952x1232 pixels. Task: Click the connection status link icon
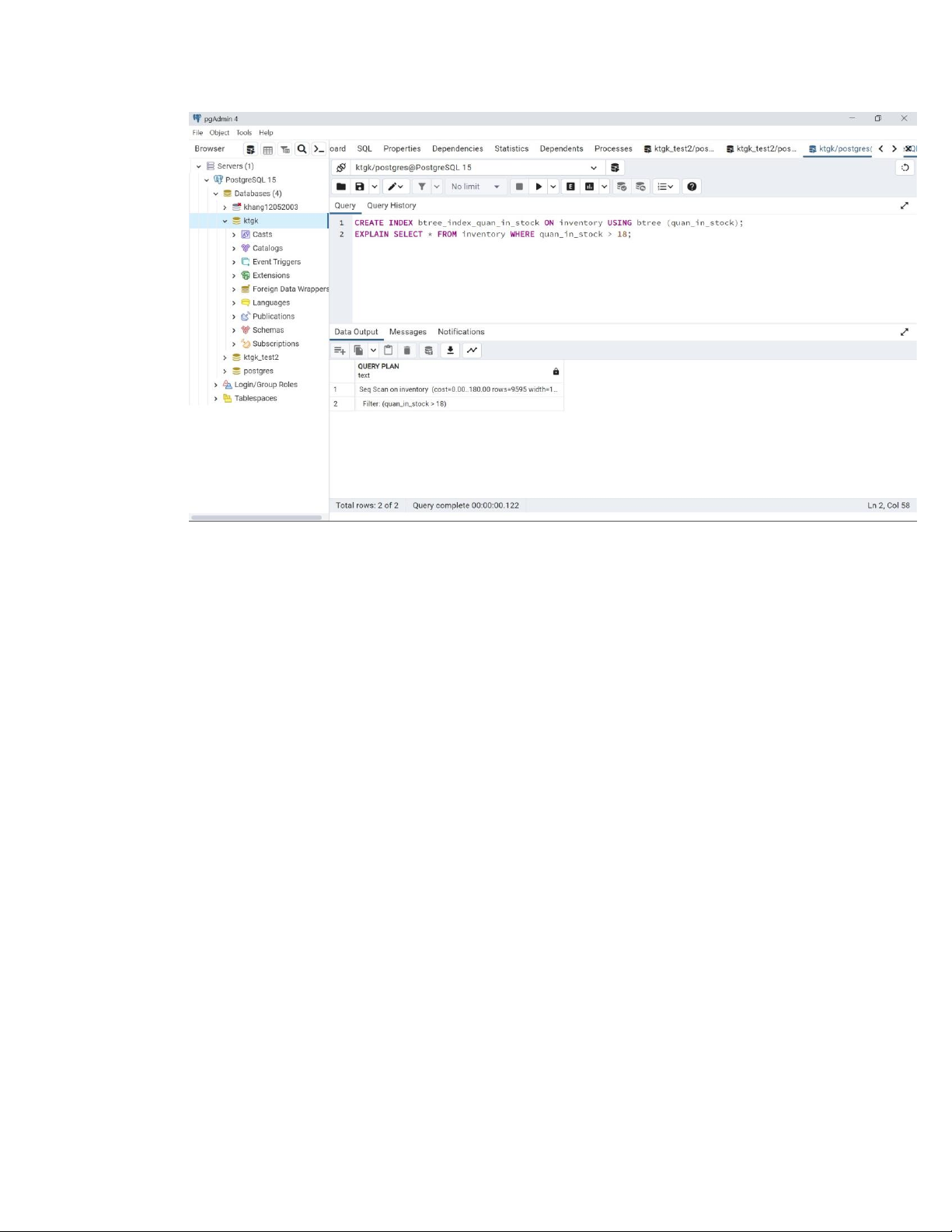tap(340, 167)
